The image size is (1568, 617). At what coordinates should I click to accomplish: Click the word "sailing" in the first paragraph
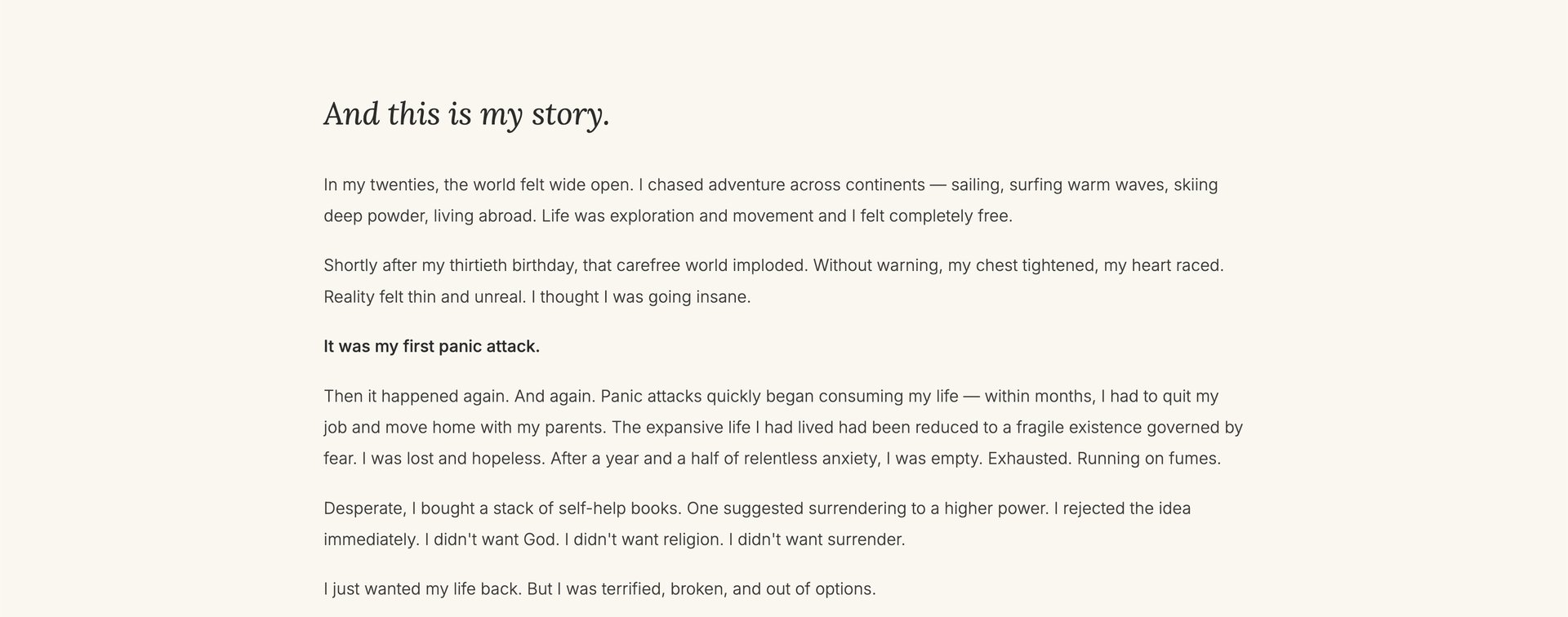[x=976, y=185]
